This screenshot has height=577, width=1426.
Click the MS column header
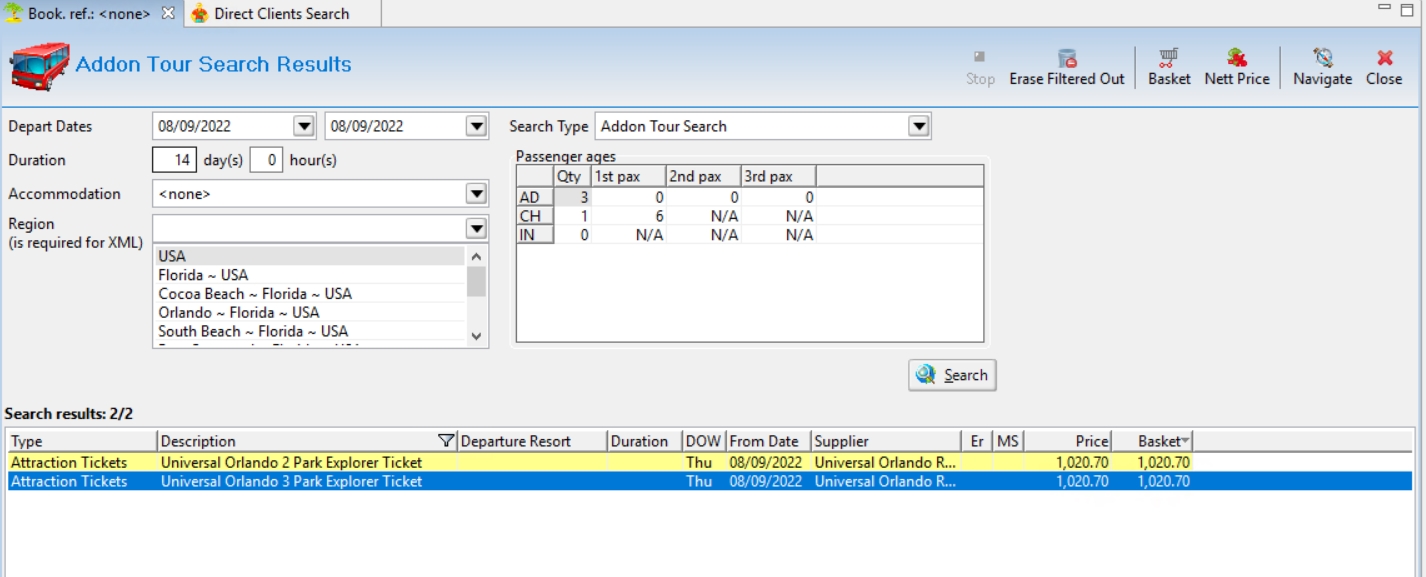(x=1008, y=441)
